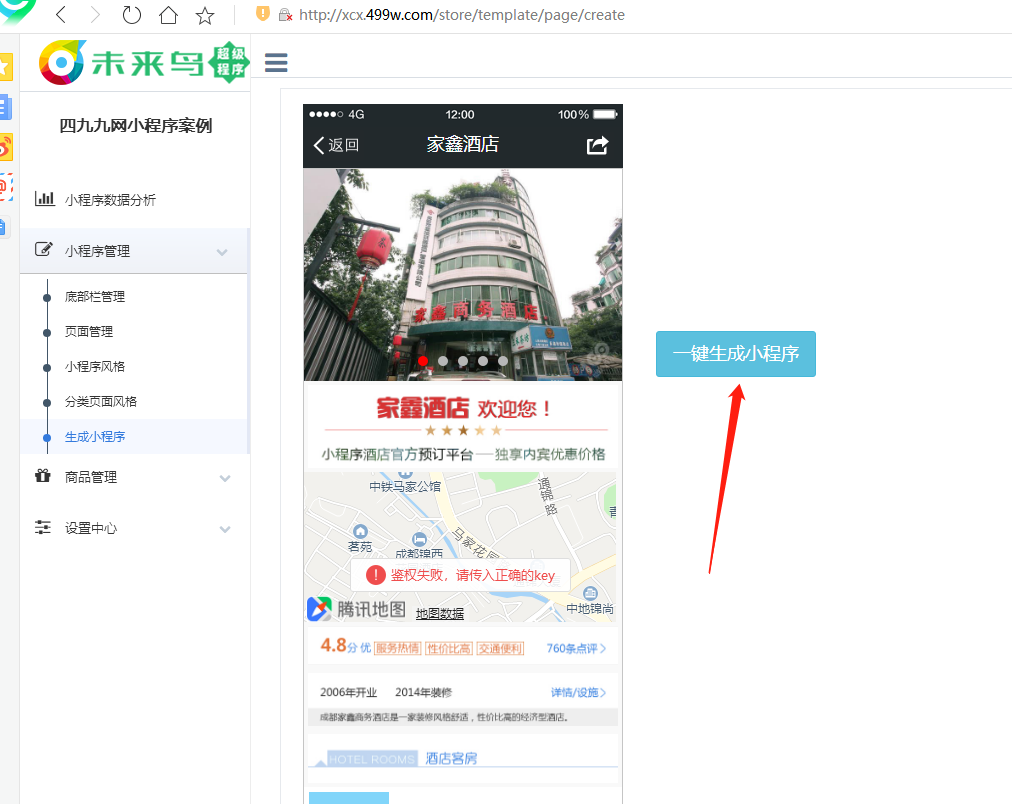Click 2014年装修 text

[423, 692]
